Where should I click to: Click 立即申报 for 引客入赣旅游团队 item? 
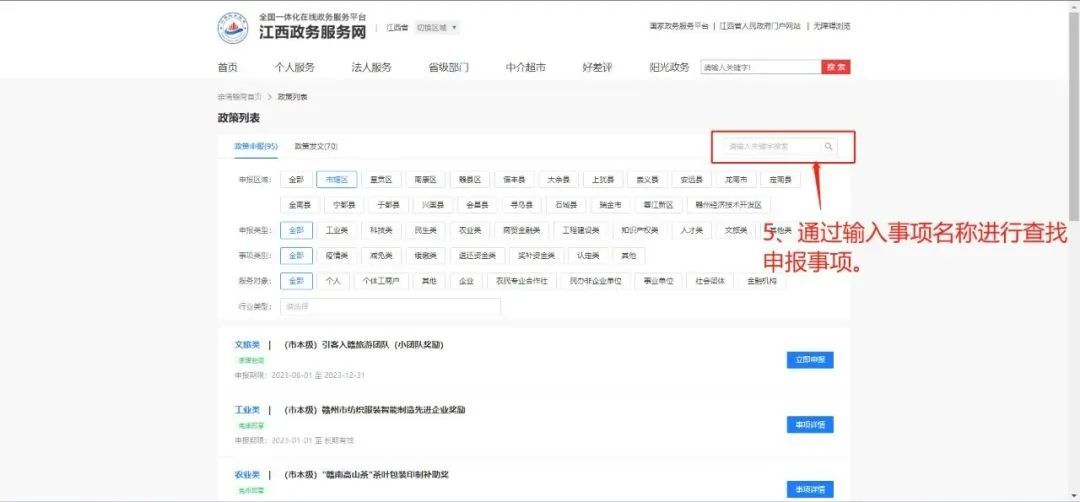tap(810, 360)
